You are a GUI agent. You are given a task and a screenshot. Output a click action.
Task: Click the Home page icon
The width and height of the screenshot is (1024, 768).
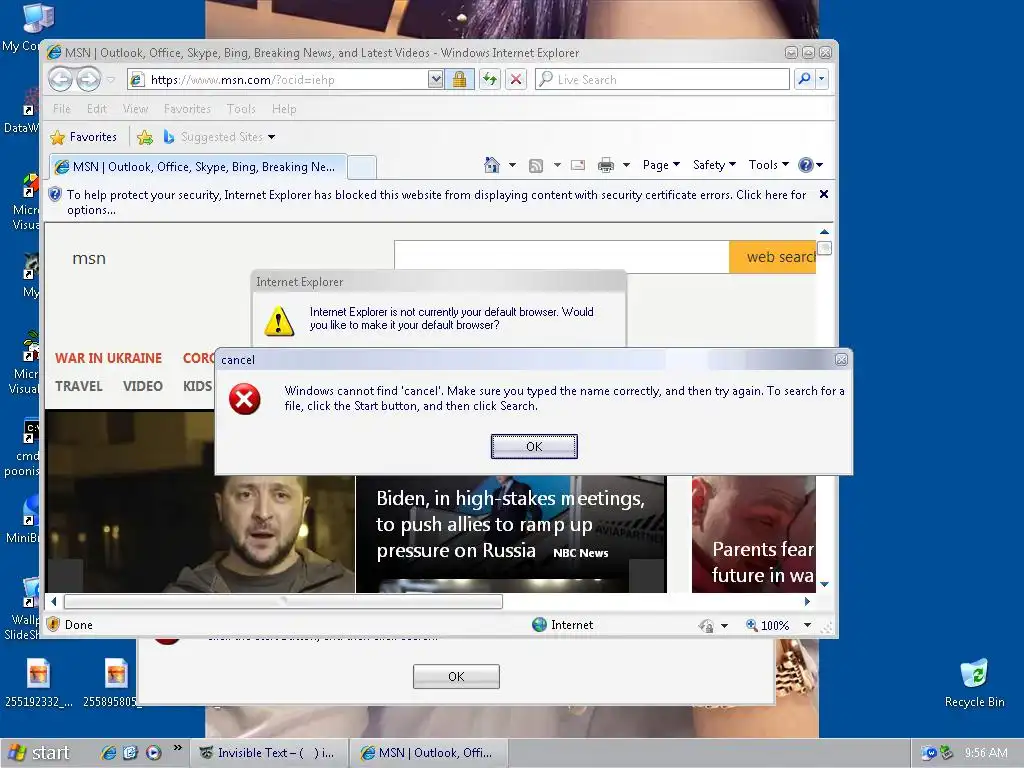pyautogui.click(x=492, y=165)
